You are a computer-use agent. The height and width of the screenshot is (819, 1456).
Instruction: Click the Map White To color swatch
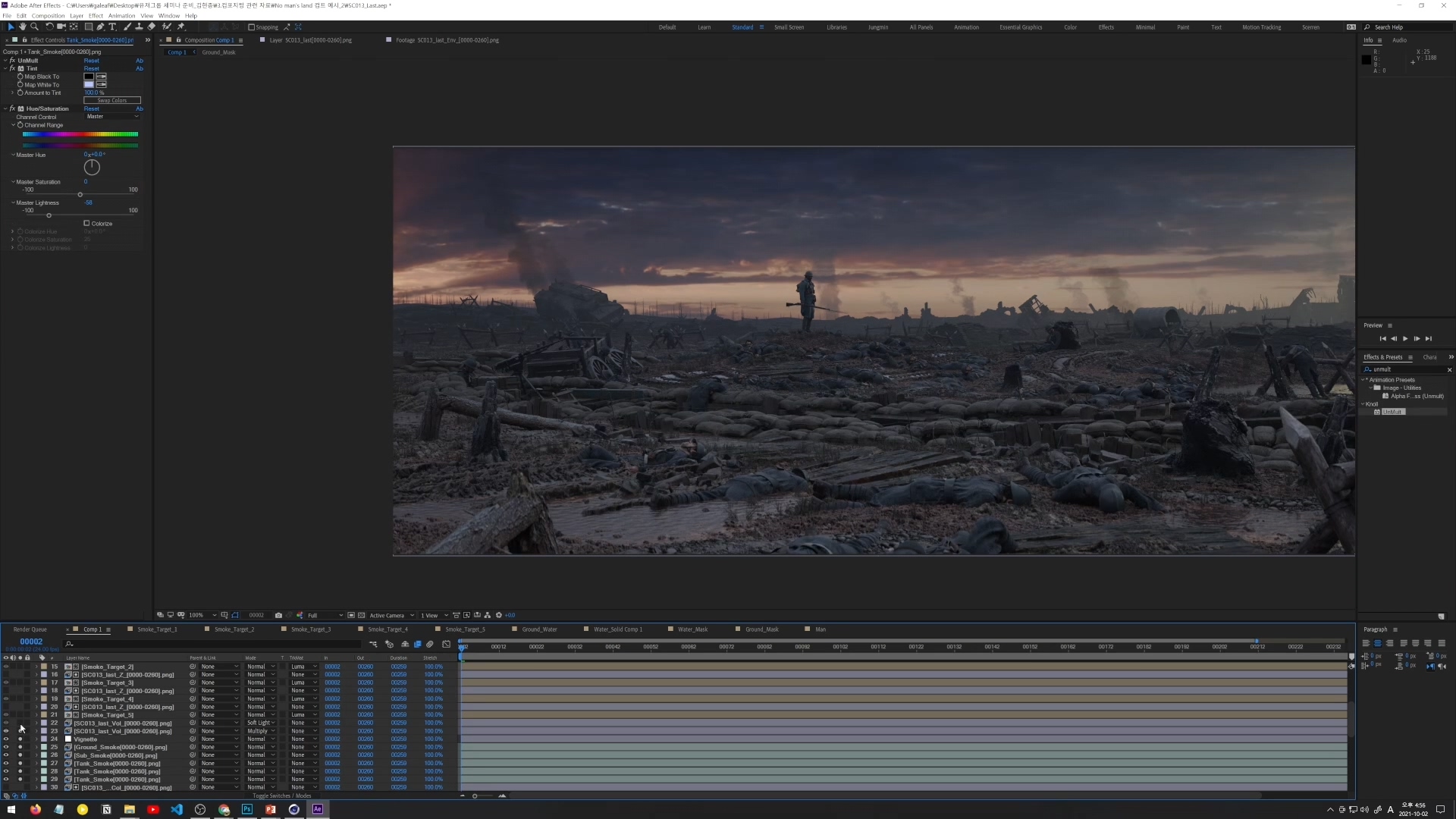pos(89,85)
